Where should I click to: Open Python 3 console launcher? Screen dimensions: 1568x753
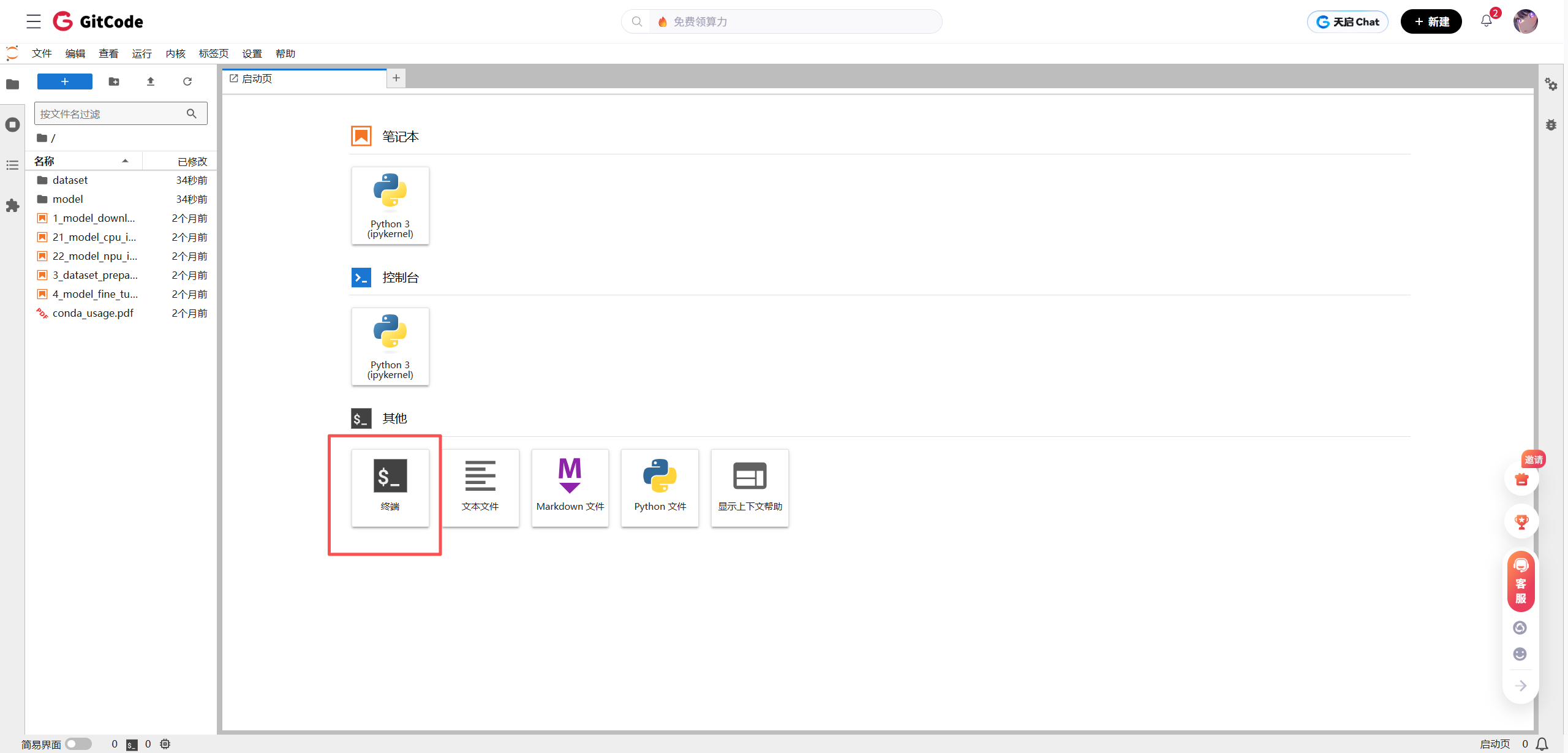(390, 346)
